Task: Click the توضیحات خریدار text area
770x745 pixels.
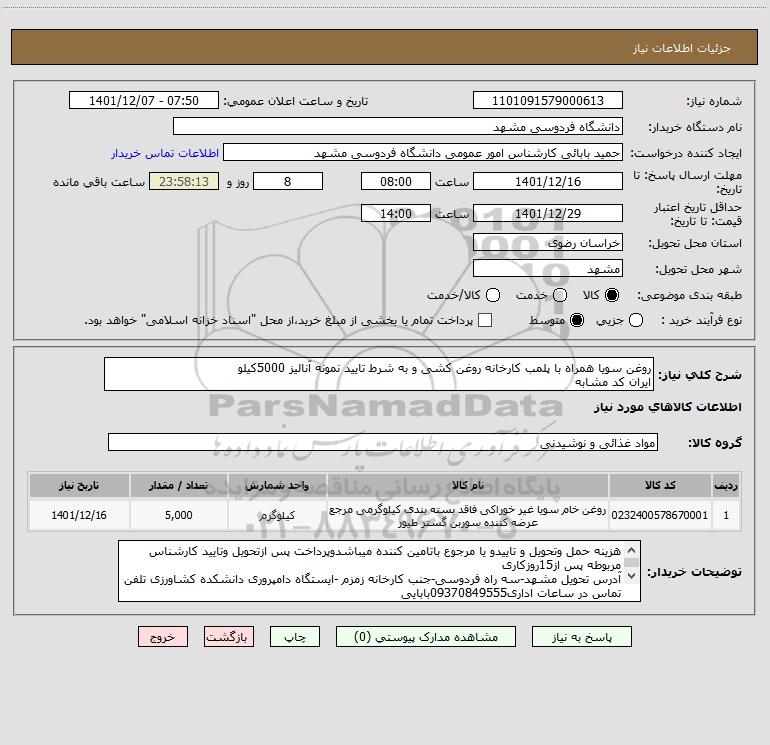Action: 379,572
